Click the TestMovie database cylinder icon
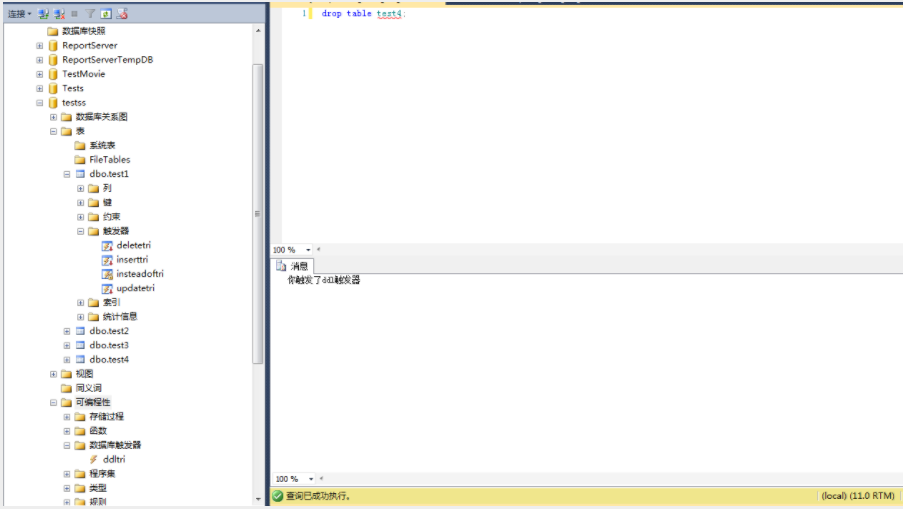The height and width of the screenshot is (509, 903). [53, 74]
